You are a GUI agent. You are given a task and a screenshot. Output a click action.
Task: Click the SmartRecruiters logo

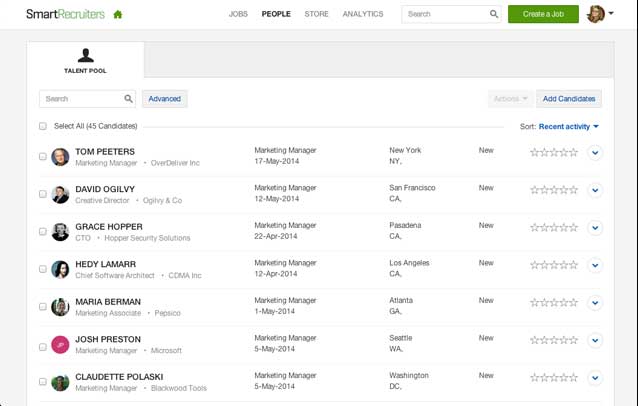point(66,14)
